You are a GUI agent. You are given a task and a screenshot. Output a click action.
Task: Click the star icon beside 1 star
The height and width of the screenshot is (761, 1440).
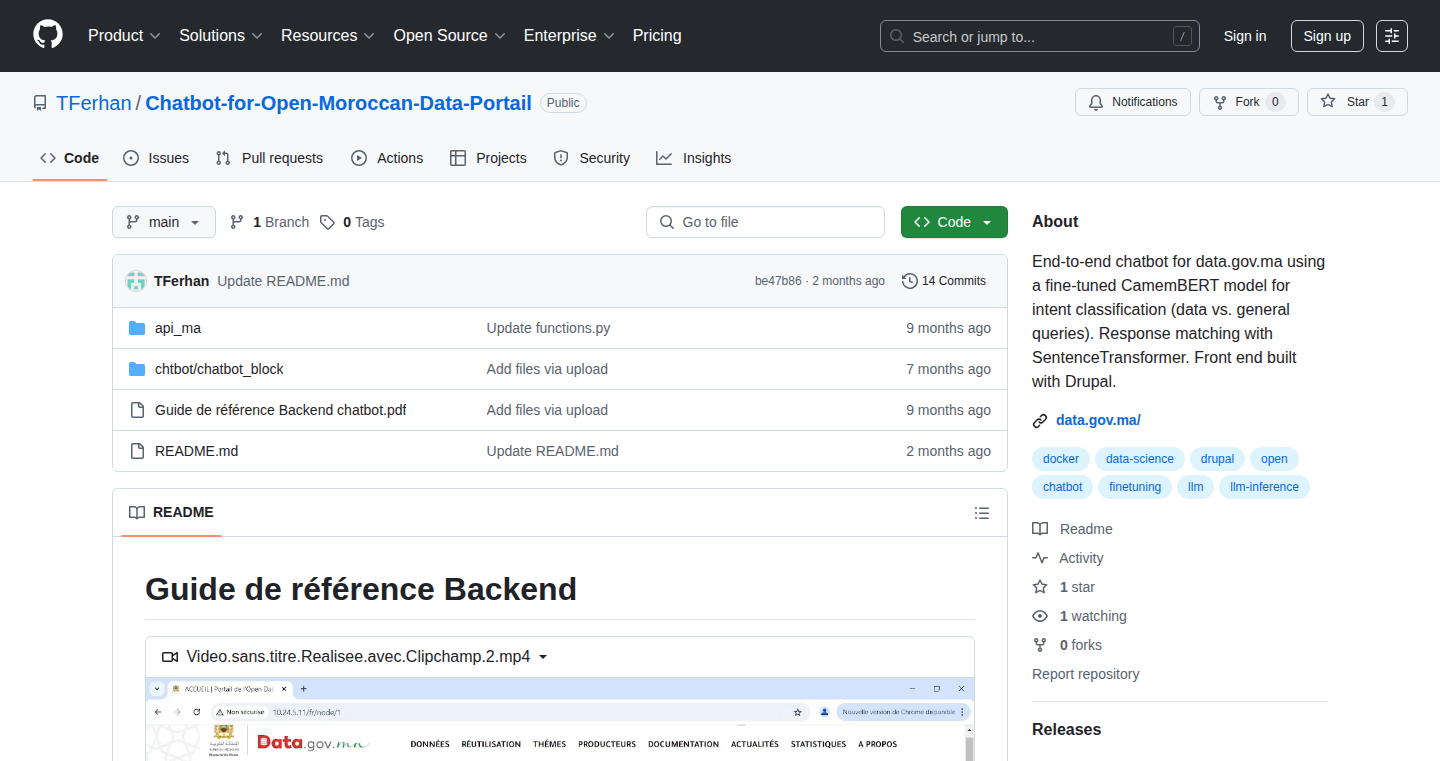point(1040,587)
